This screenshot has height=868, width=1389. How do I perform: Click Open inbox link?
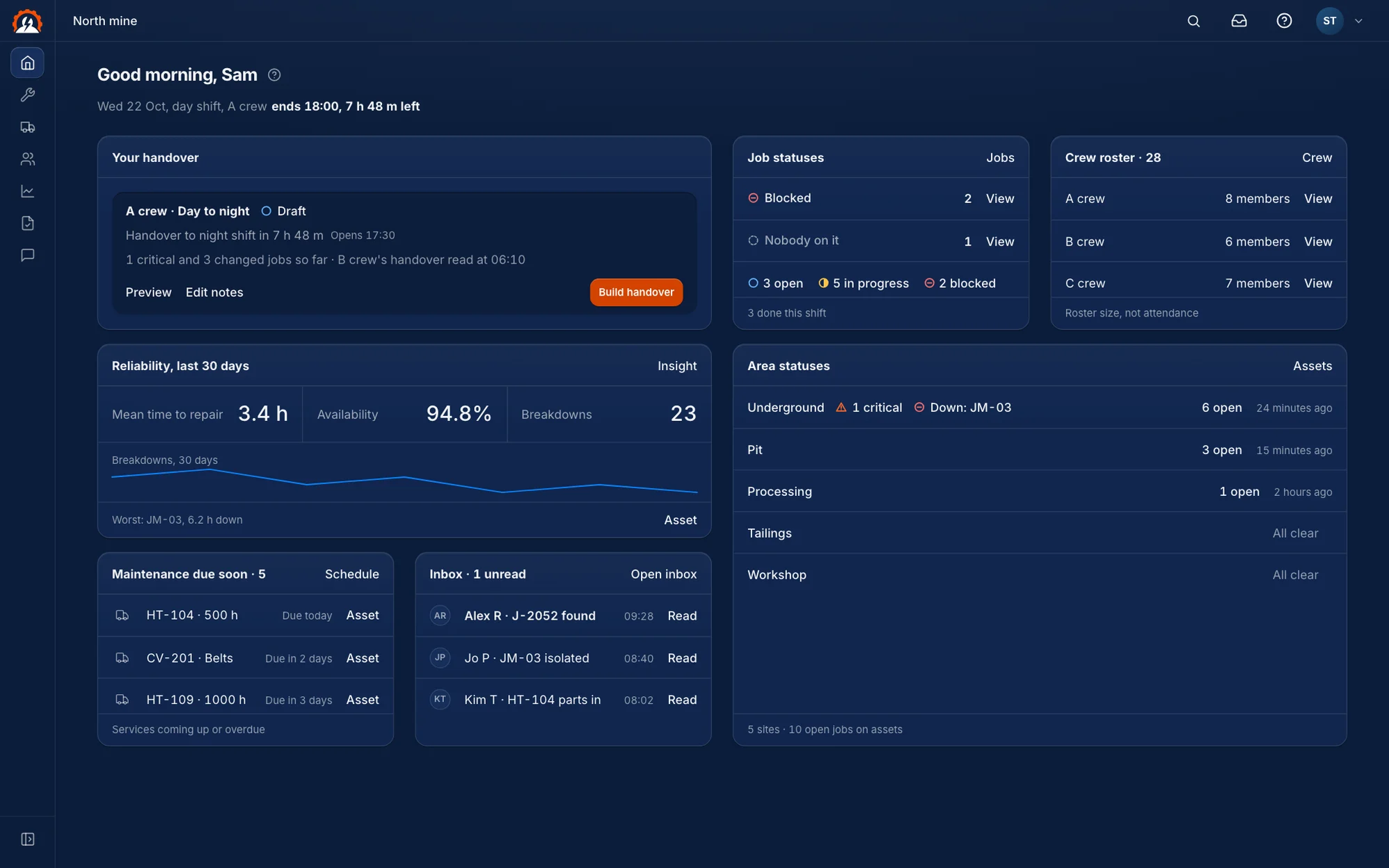pyautogui.click(x=663, y=574)
